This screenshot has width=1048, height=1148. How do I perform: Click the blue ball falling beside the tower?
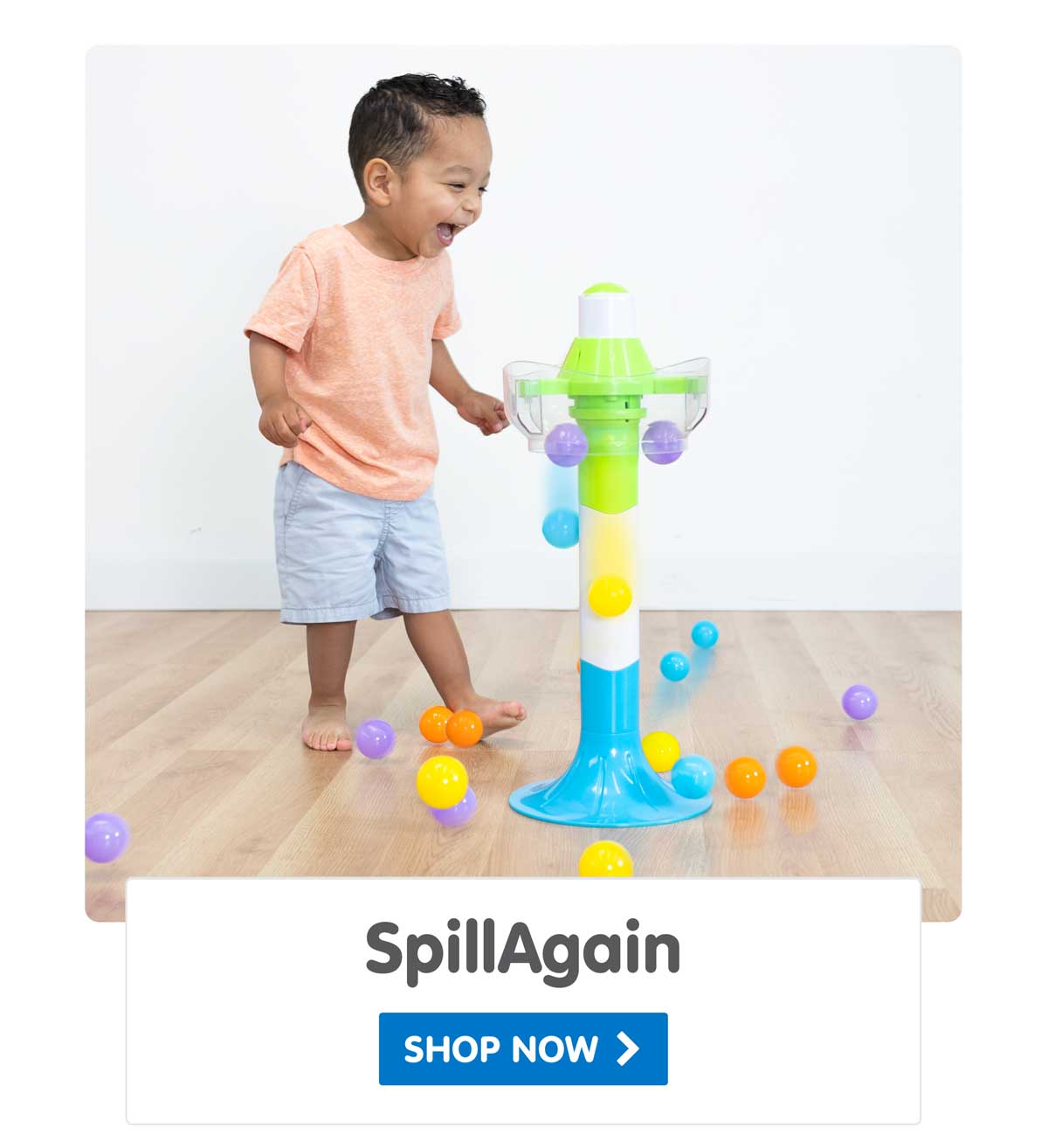coord(561,528)
